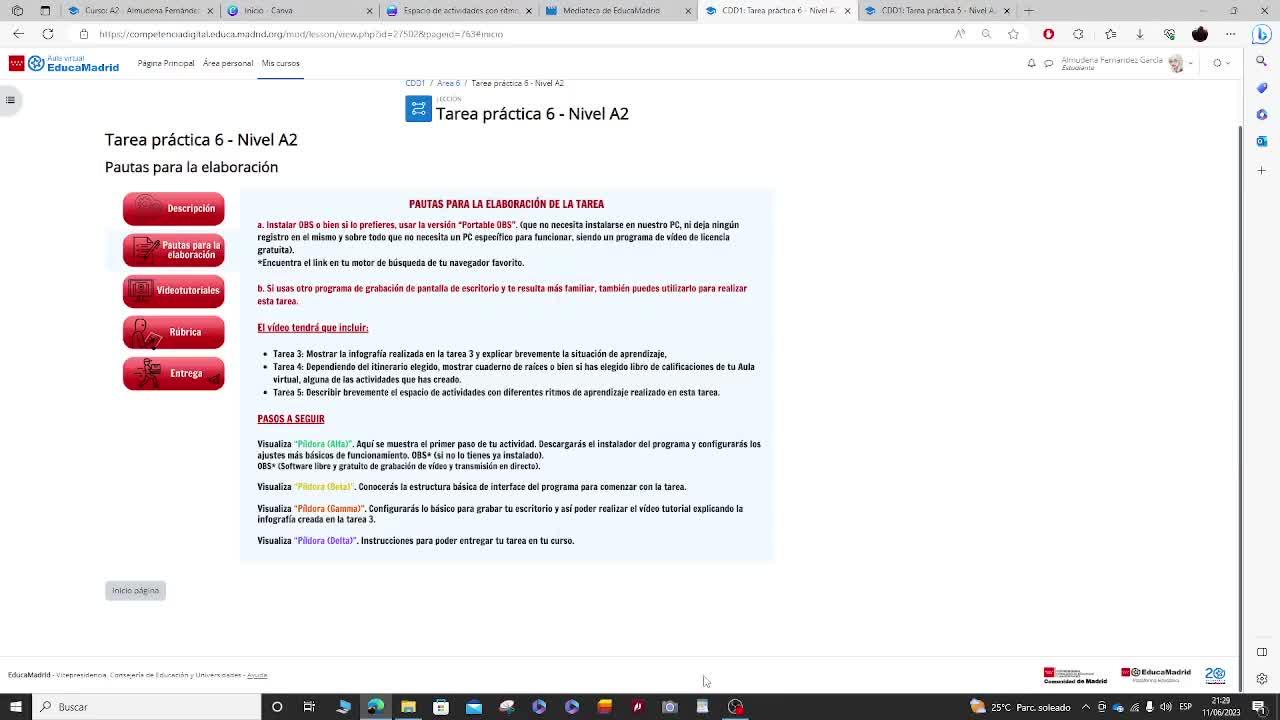Switch to the Inicio - Canva tab
The image size is (1280, 720).
(x=298, y=10)
